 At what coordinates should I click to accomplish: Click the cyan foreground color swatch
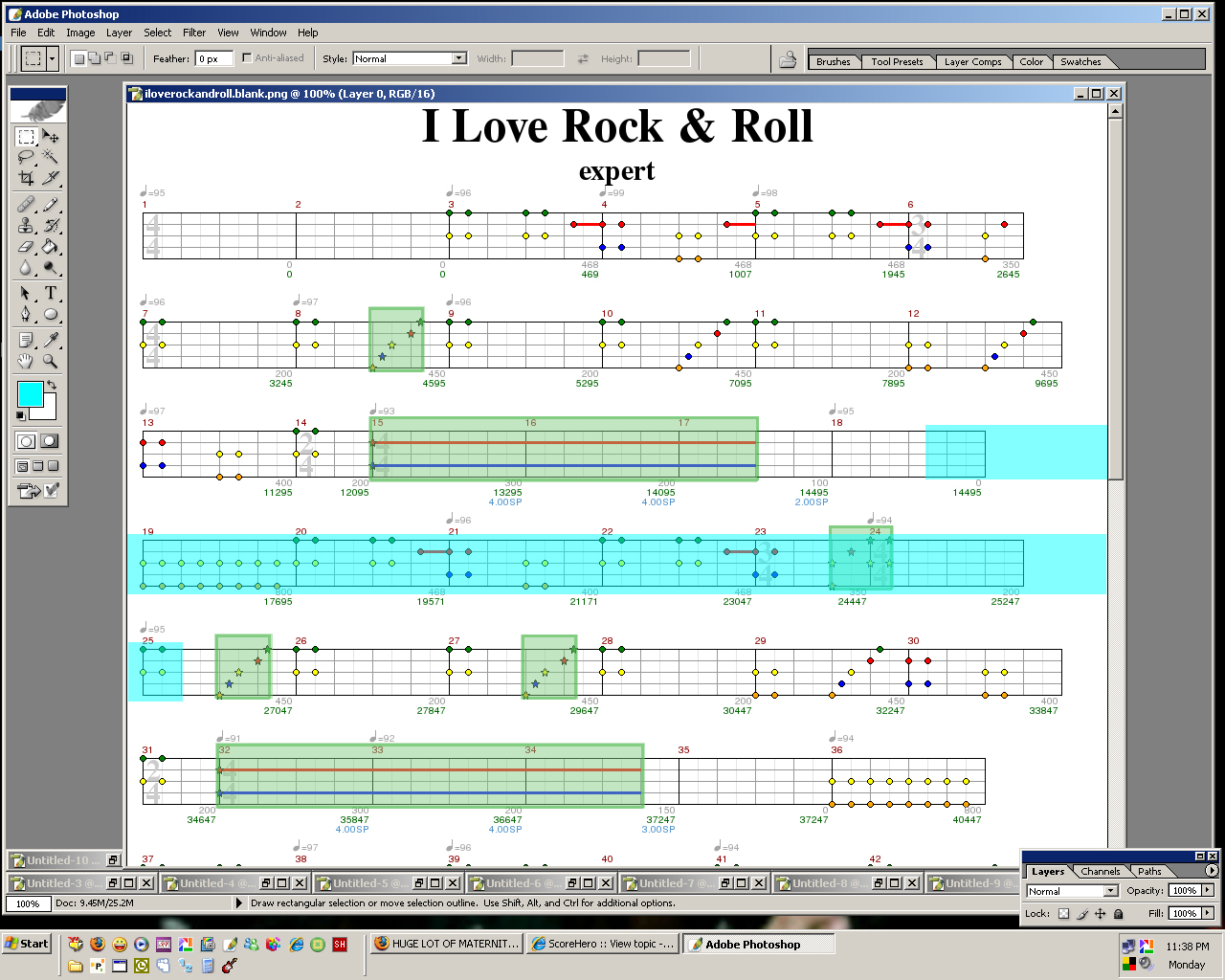[x=30, y=393]
